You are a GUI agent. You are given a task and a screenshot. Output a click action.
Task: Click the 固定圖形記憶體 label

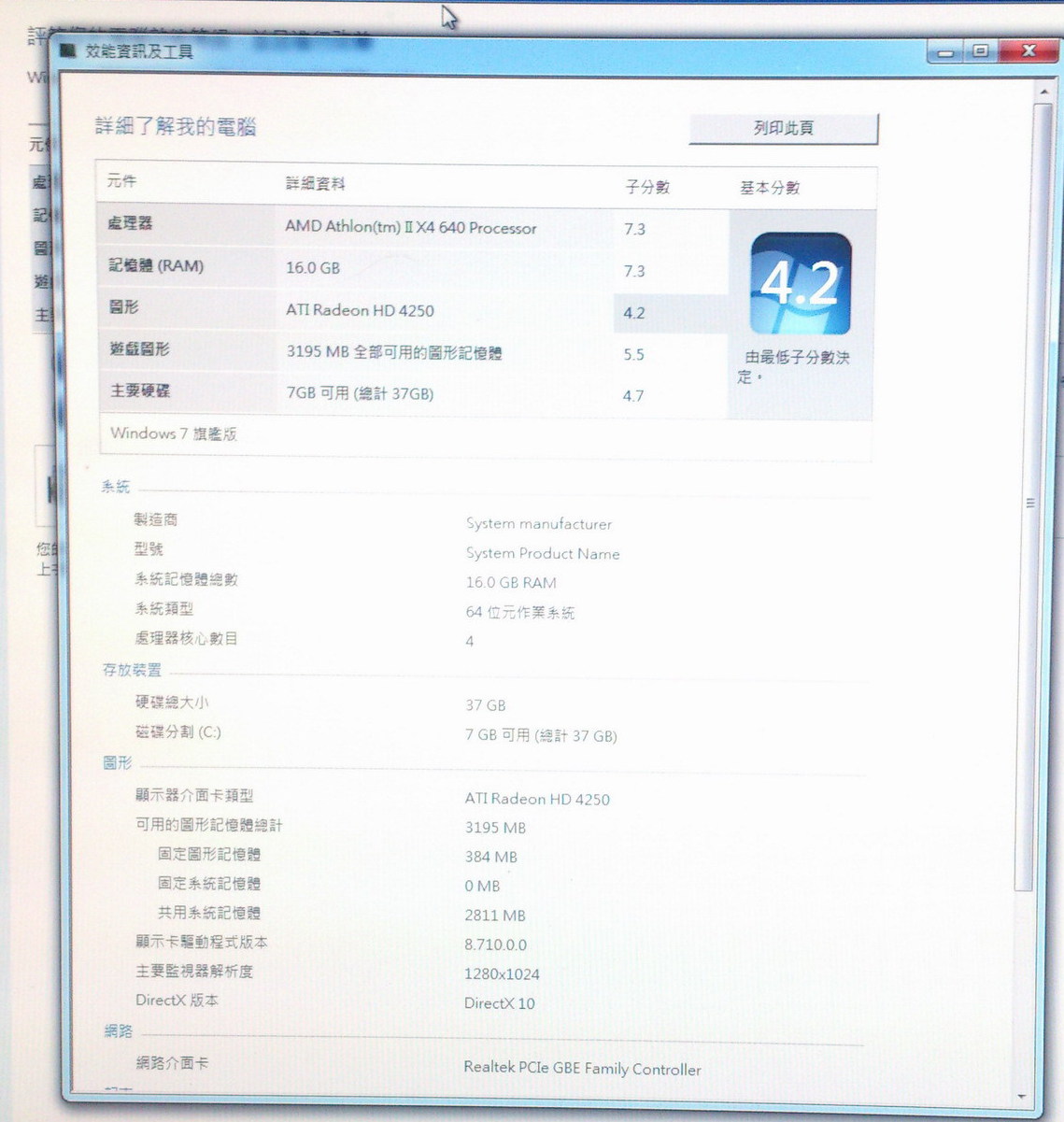click(x=209, y=855)
